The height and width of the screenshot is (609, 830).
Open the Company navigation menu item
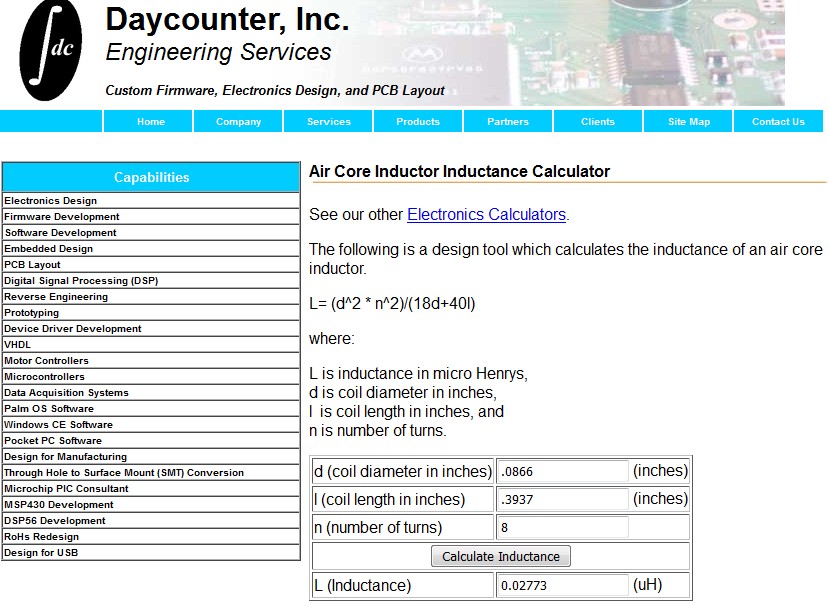pyautogui.click(x=237, y=121)
